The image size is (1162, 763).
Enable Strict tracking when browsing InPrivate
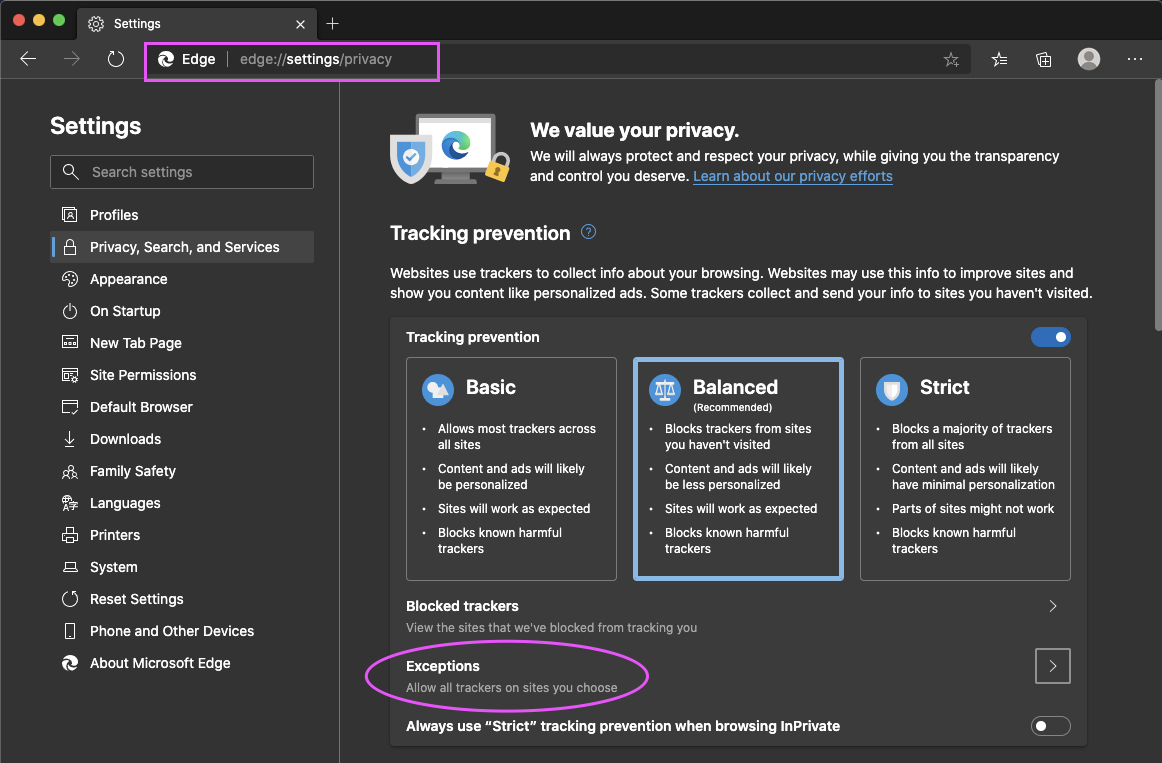tap(1051, 726)
